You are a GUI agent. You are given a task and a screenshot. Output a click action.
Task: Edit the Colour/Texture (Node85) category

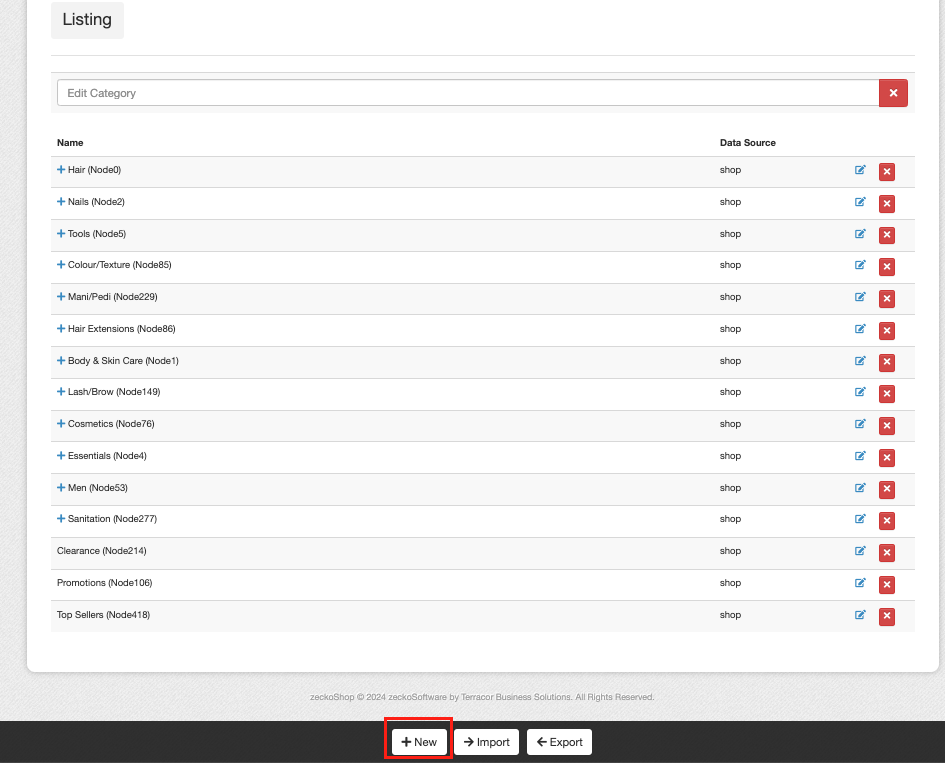coord(860,265)
